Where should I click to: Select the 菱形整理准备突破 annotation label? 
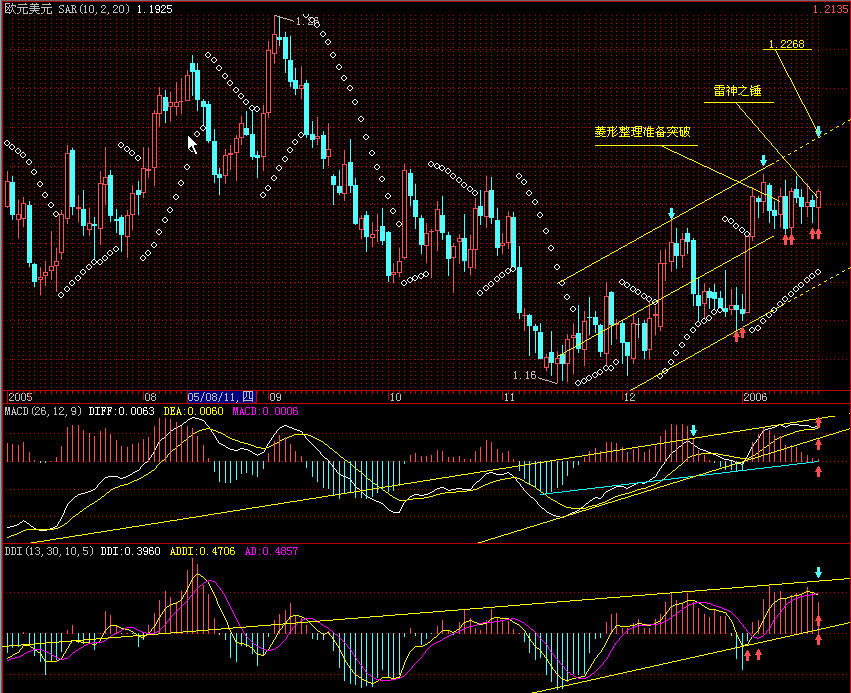[642, 132]
